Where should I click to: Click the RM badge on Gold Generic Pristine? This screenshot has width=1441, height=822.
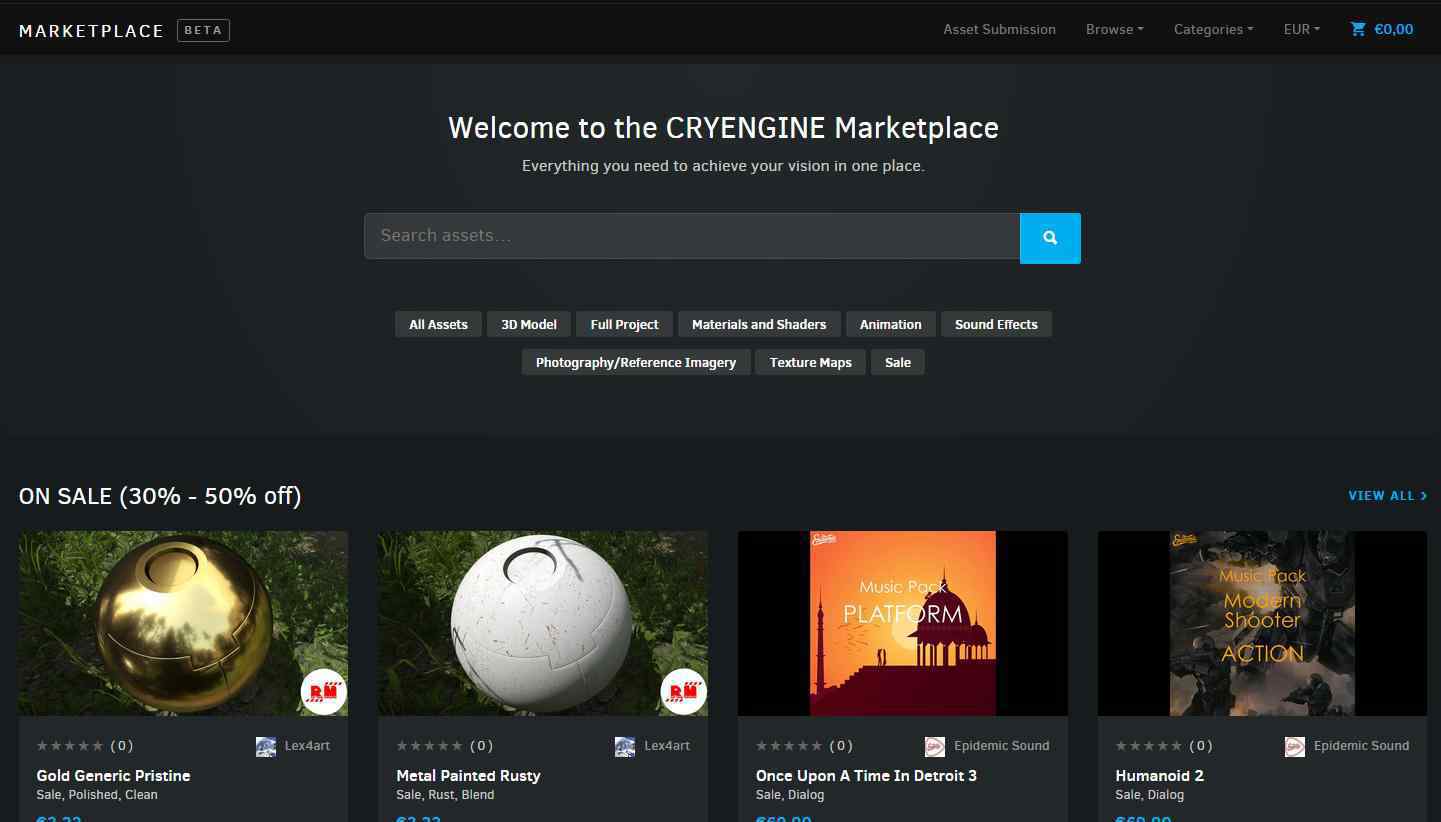point(324,691)
